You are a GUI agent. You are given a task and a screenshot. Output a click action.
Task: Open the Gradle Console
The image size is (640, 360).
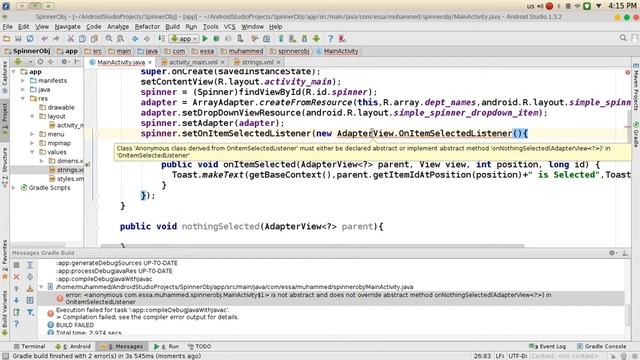click(601, 347)
